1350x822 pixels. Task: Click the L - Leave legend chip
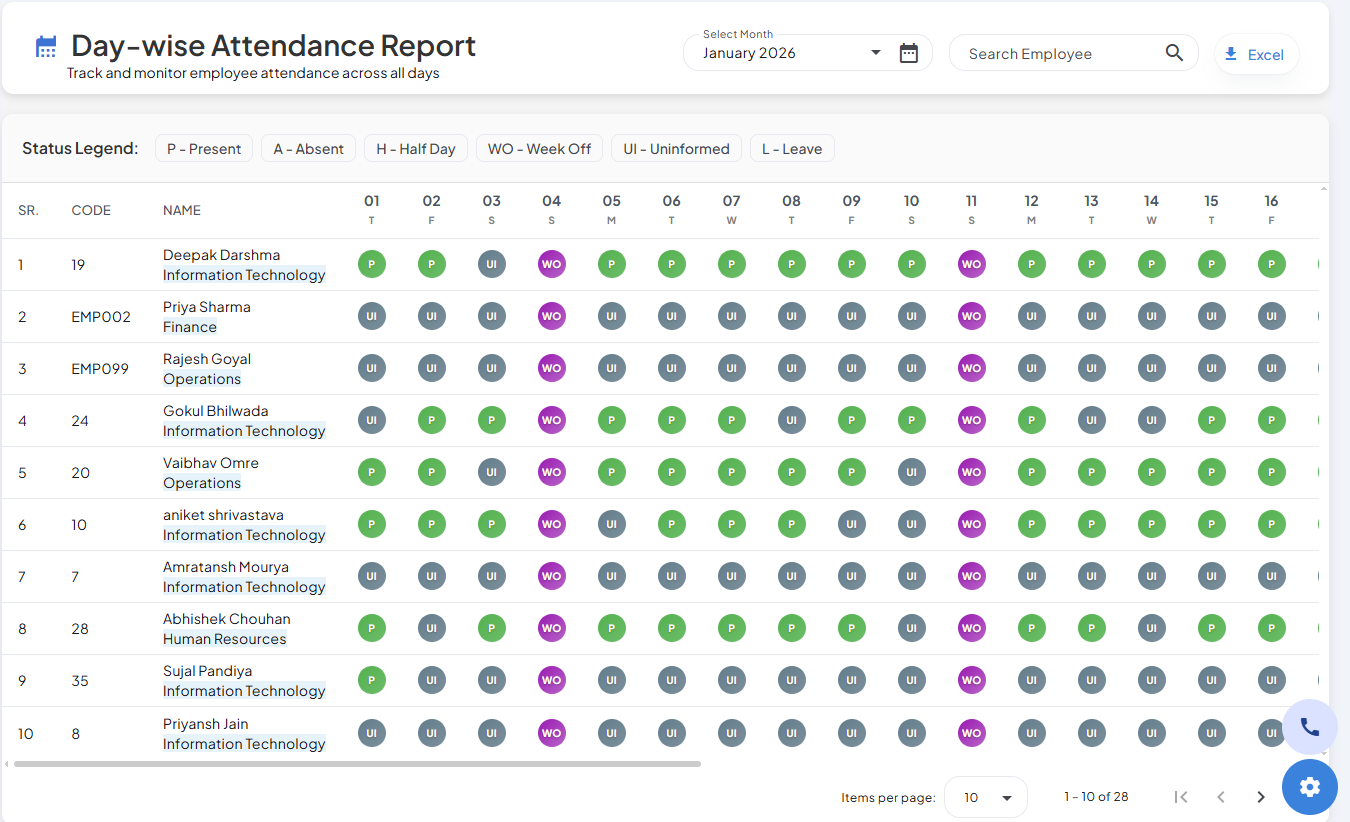pyautogui.click(x=791, y=149)
